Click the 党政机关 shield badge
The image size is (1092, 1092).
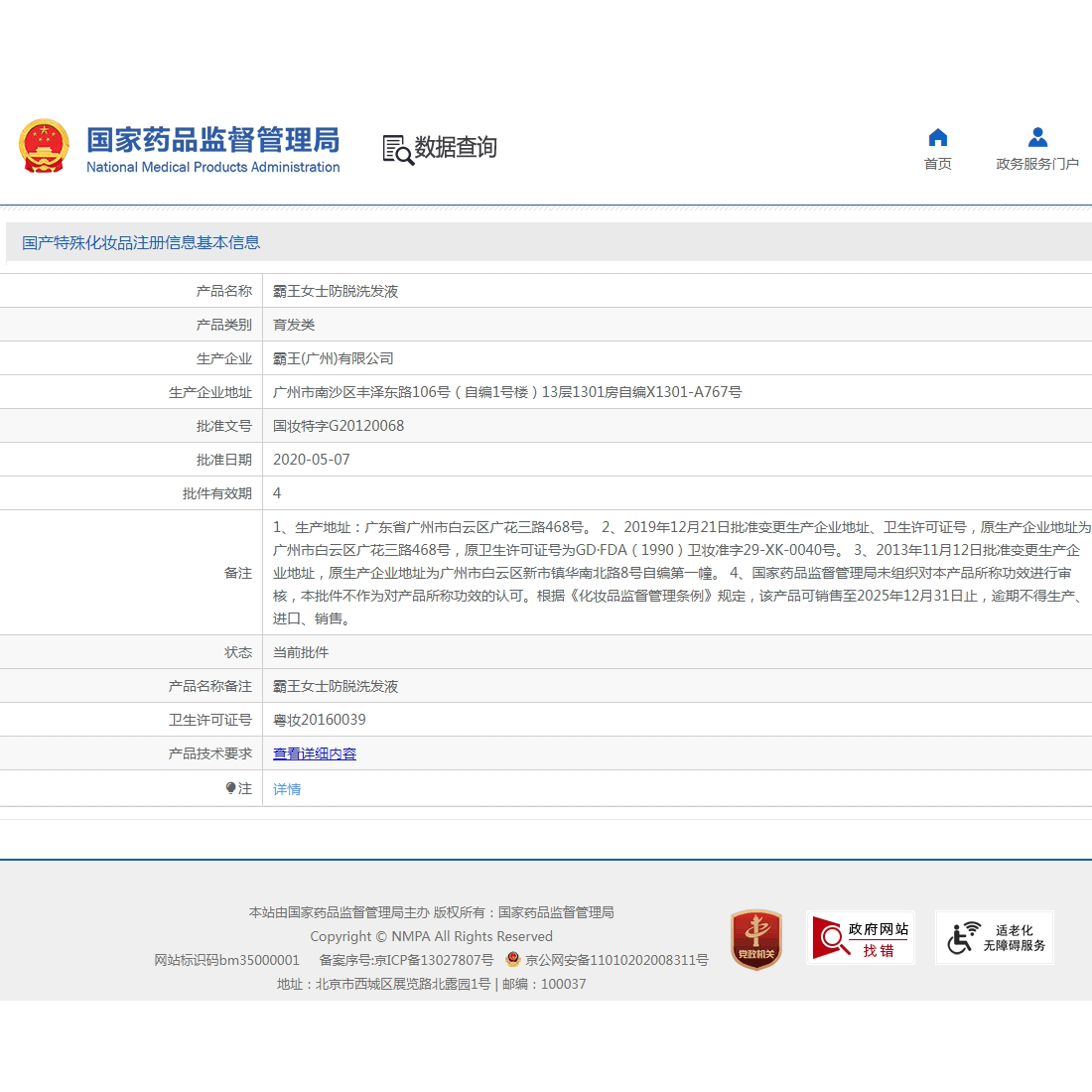(x=755, y=937)
